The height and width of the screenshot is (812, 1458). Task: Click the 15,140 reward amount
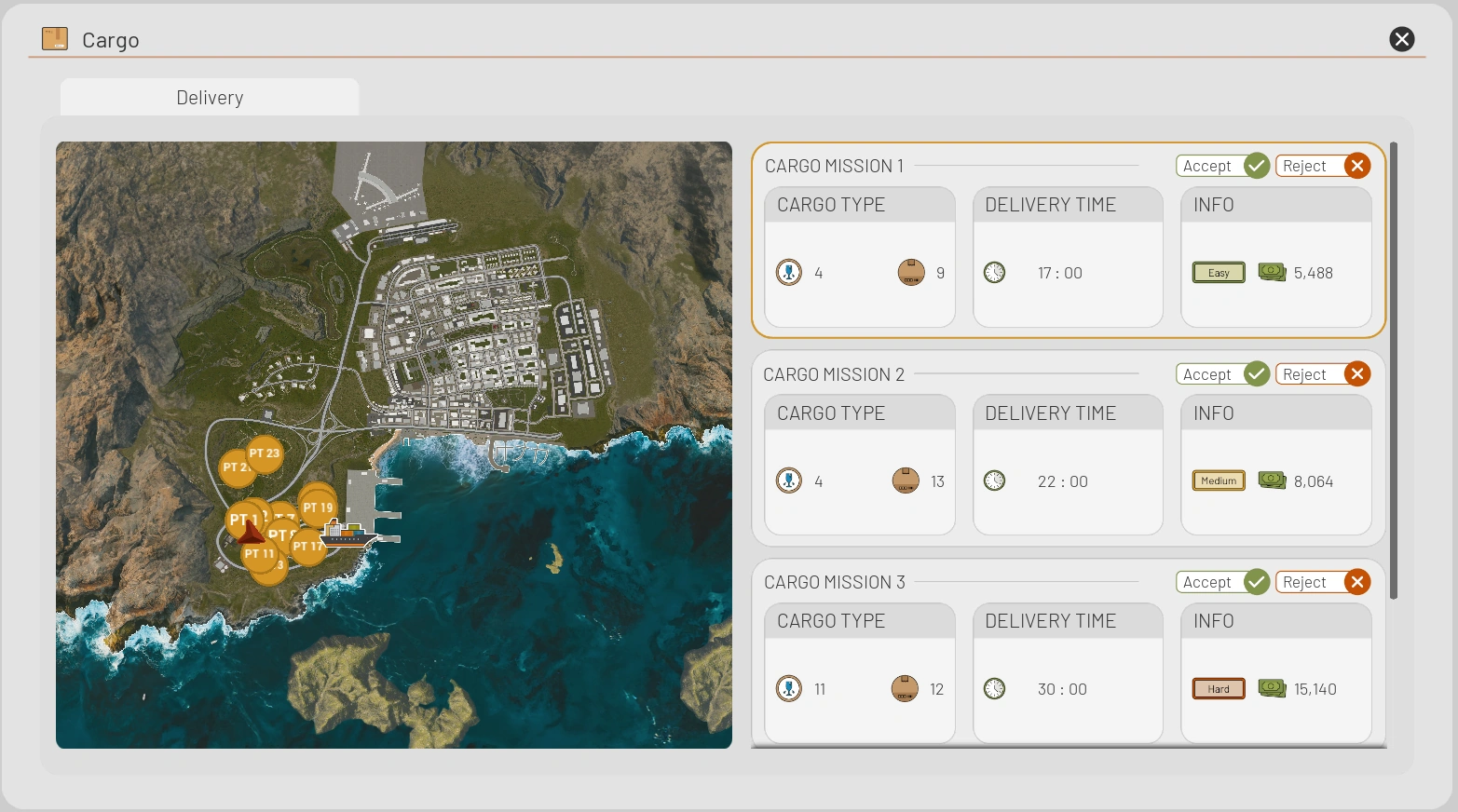(1315, 689)
